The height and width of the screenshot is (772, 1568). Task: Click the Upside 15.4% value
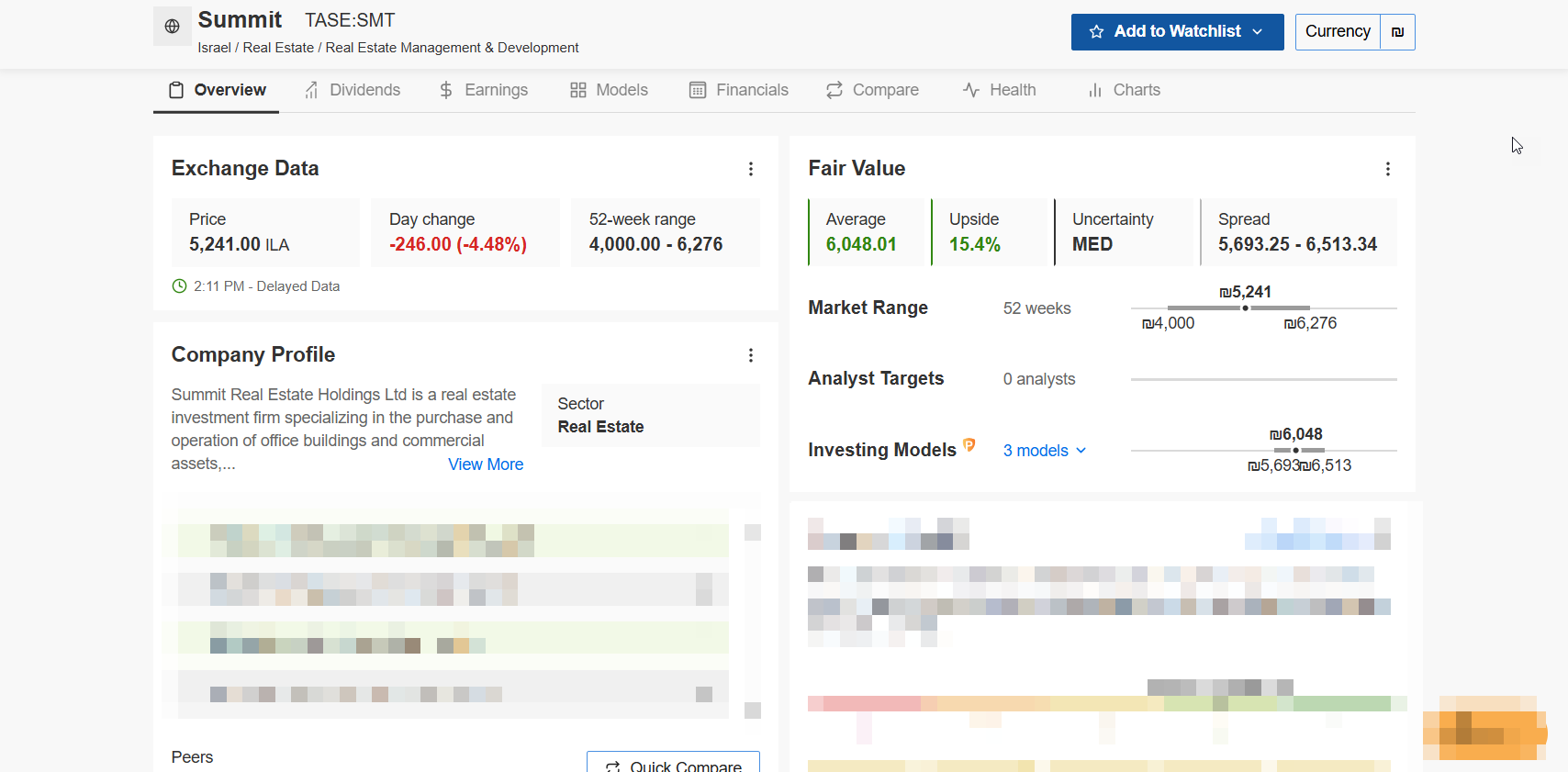[x=975, y=245]
